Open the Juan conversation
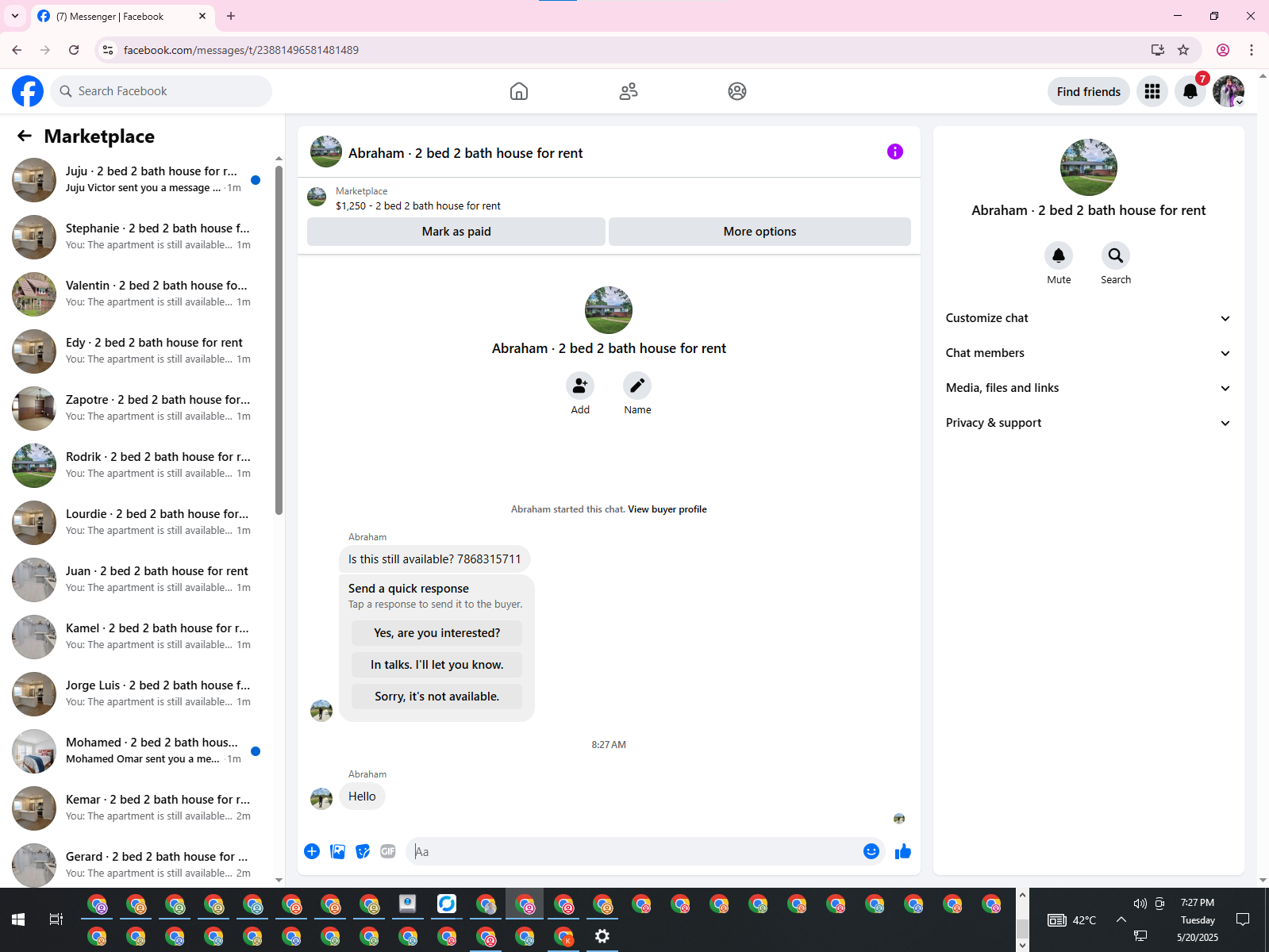The image size is (1269, 952). coord(137,580)
